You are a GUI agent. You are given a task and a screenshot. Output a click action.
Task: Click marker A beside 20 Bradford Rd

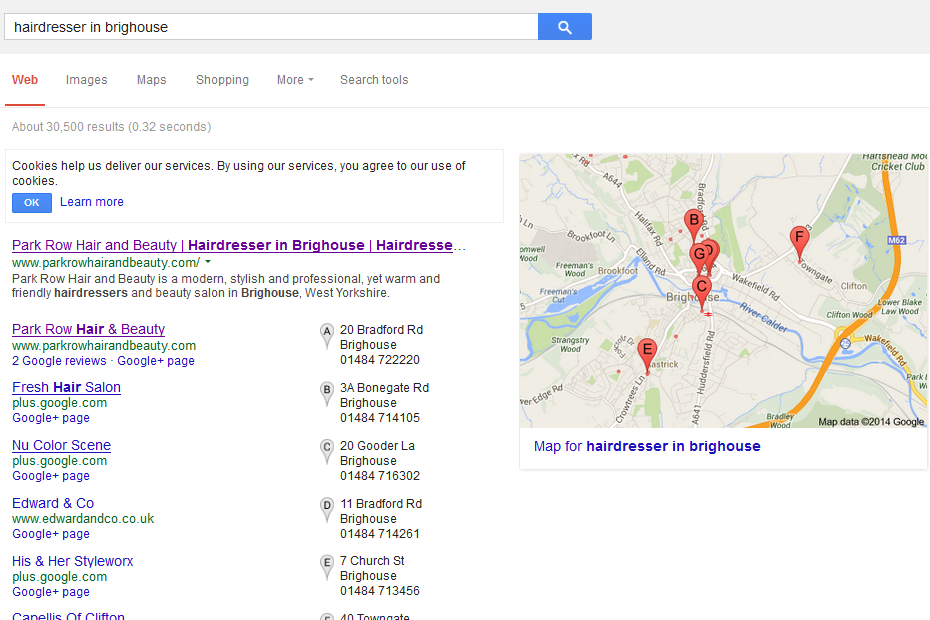point(326,336)
